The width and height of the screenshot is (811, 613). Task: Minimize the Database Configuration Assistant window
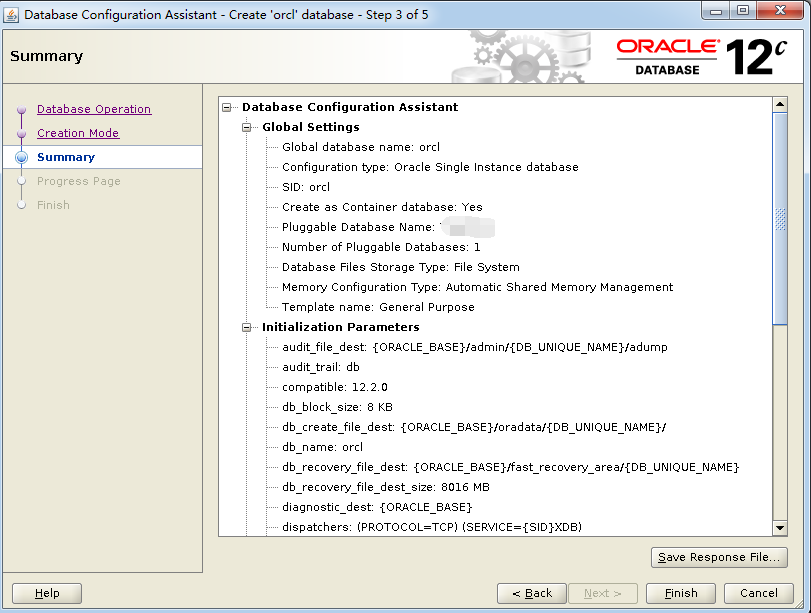(x=716, y=10)
